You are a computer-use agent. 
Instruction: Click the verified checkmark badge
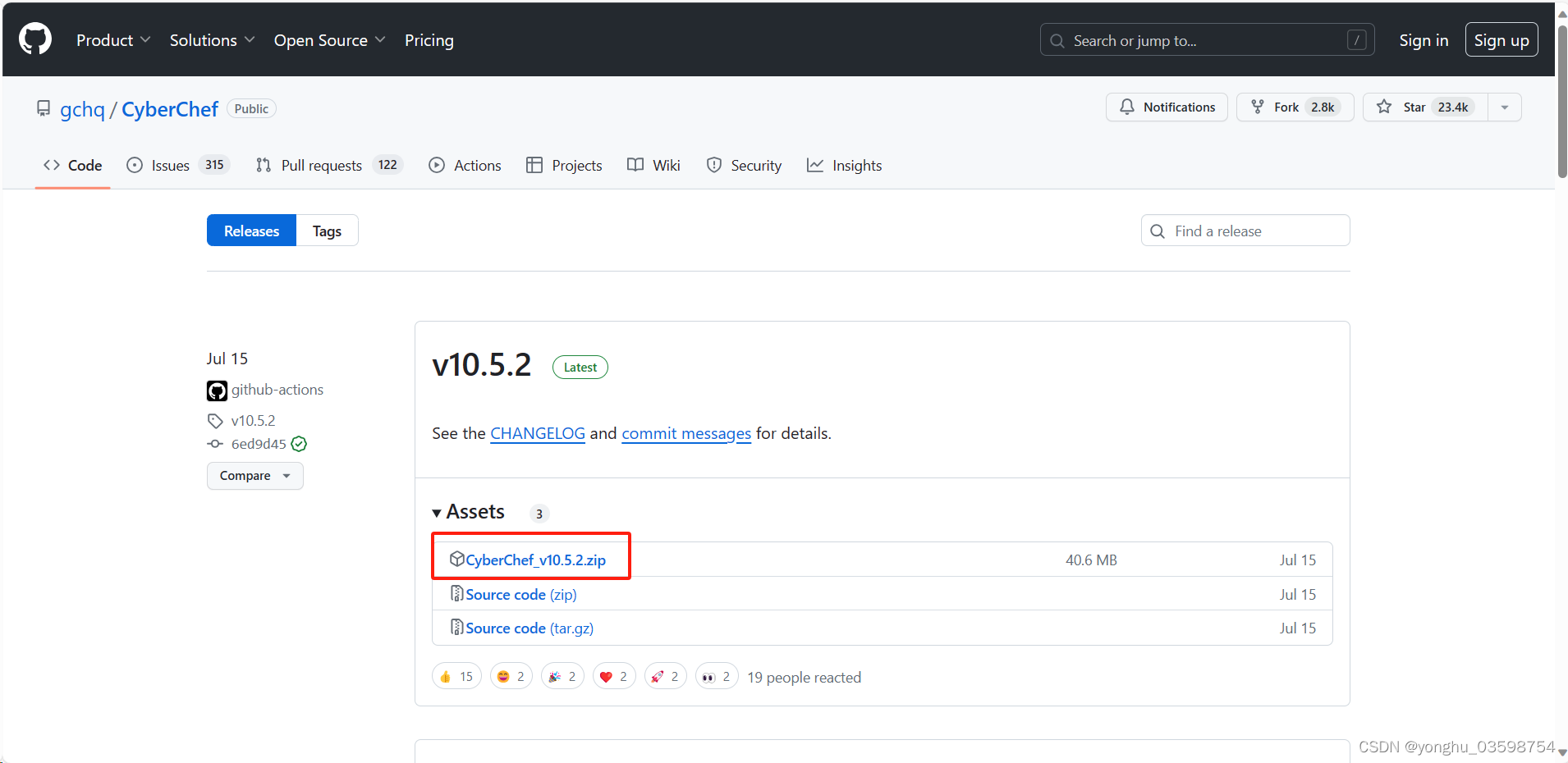(300, 444)
